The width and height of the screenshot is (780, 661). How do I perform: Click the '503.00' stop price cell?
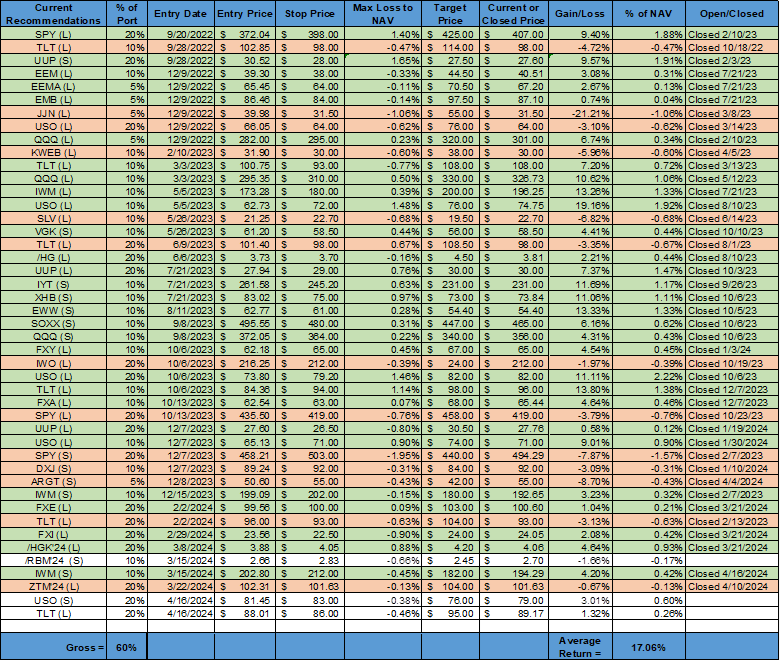(x=309, y=456)
